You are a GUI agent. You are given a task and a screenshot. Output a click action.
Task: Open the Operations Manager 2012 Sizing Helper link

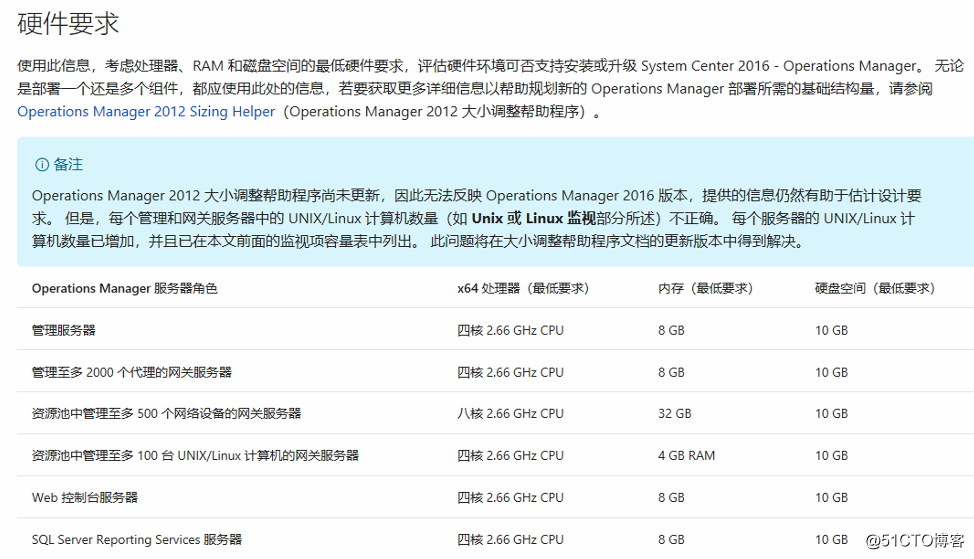click(x=146, y=112)
